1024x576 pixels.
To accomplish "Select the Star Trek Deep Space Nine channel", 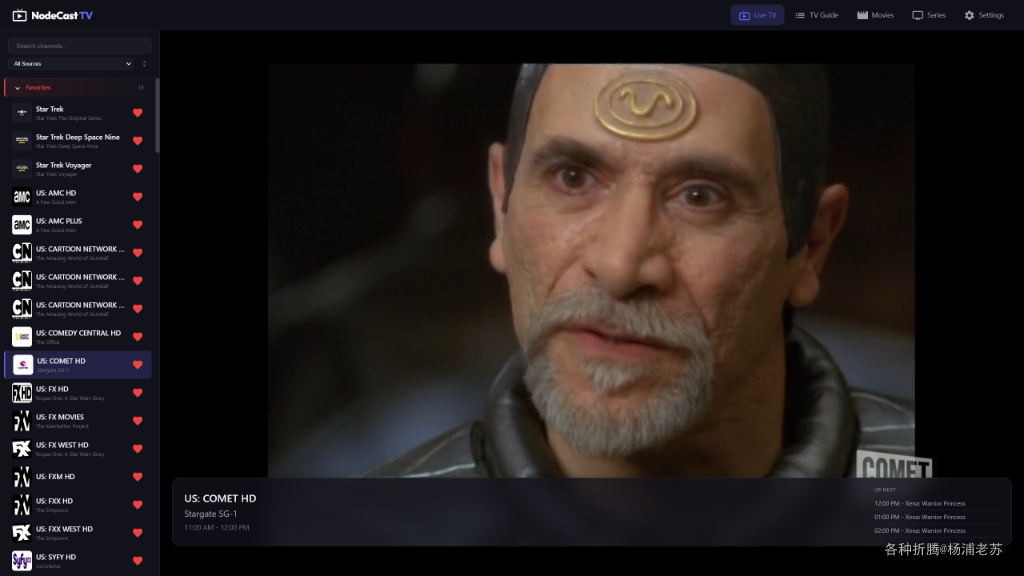I will [x=78, y=140].
